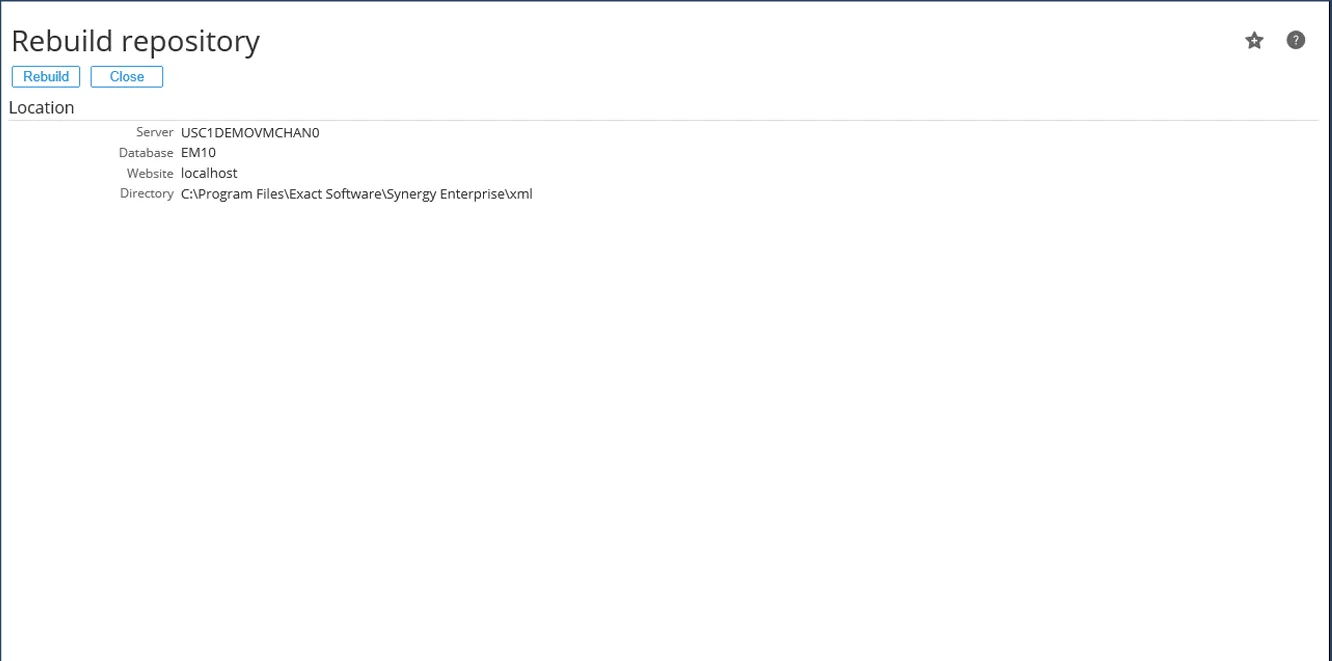The height and width of the screenshot is (661, 1332).
Task: Click the Database field label
Action: (146, 153)
